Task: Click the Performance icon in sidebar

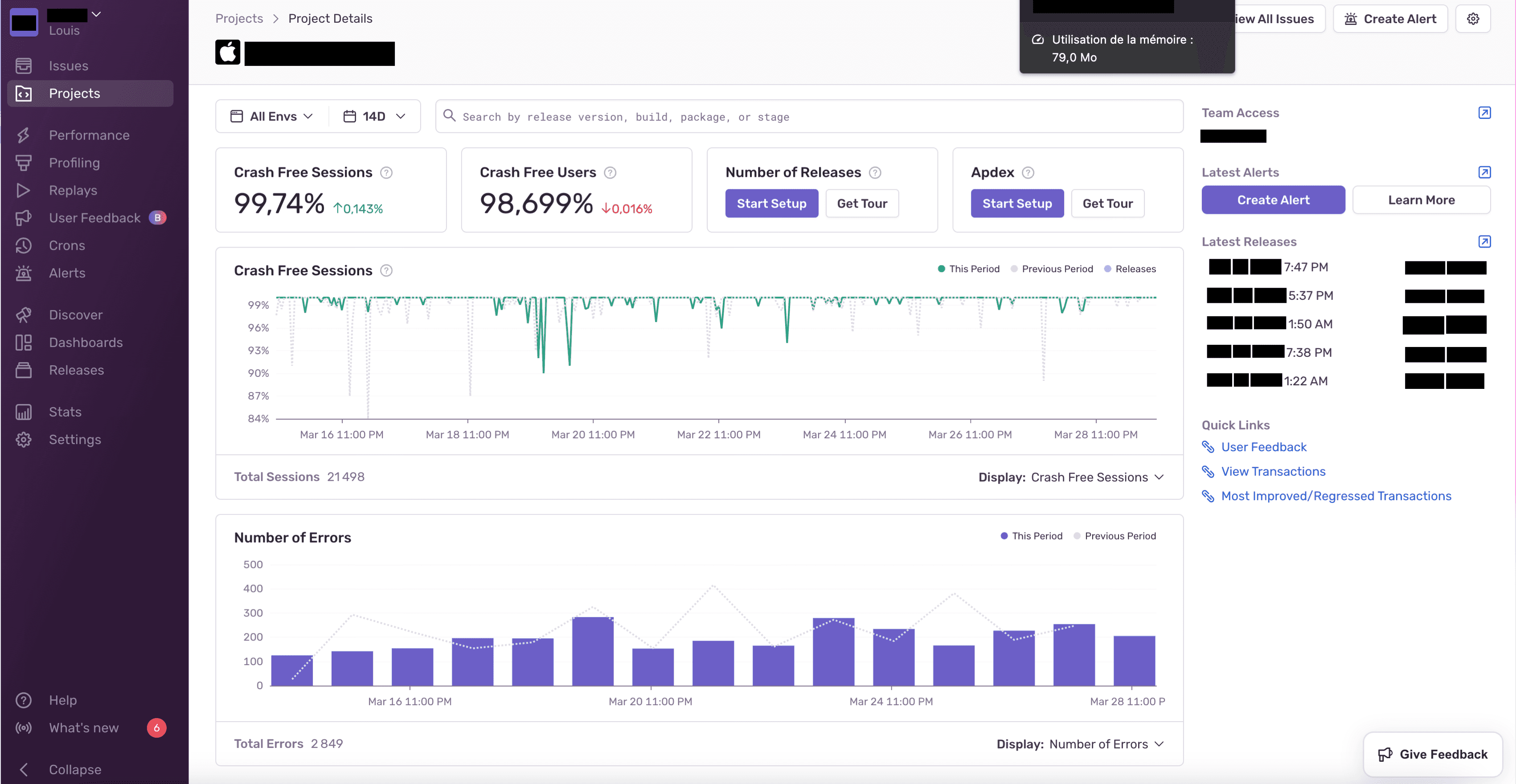Action: coord(25,135)
